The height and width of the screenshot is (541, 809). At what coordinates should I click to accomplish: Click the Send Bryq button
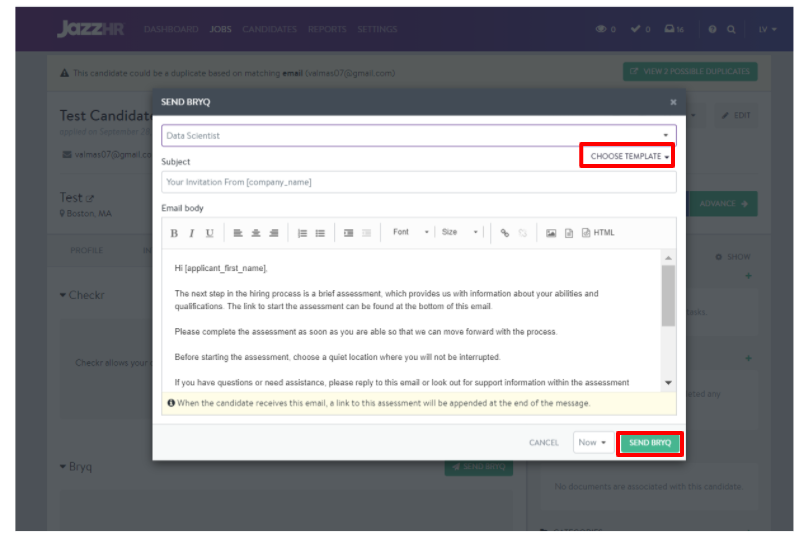pos(650,442)
